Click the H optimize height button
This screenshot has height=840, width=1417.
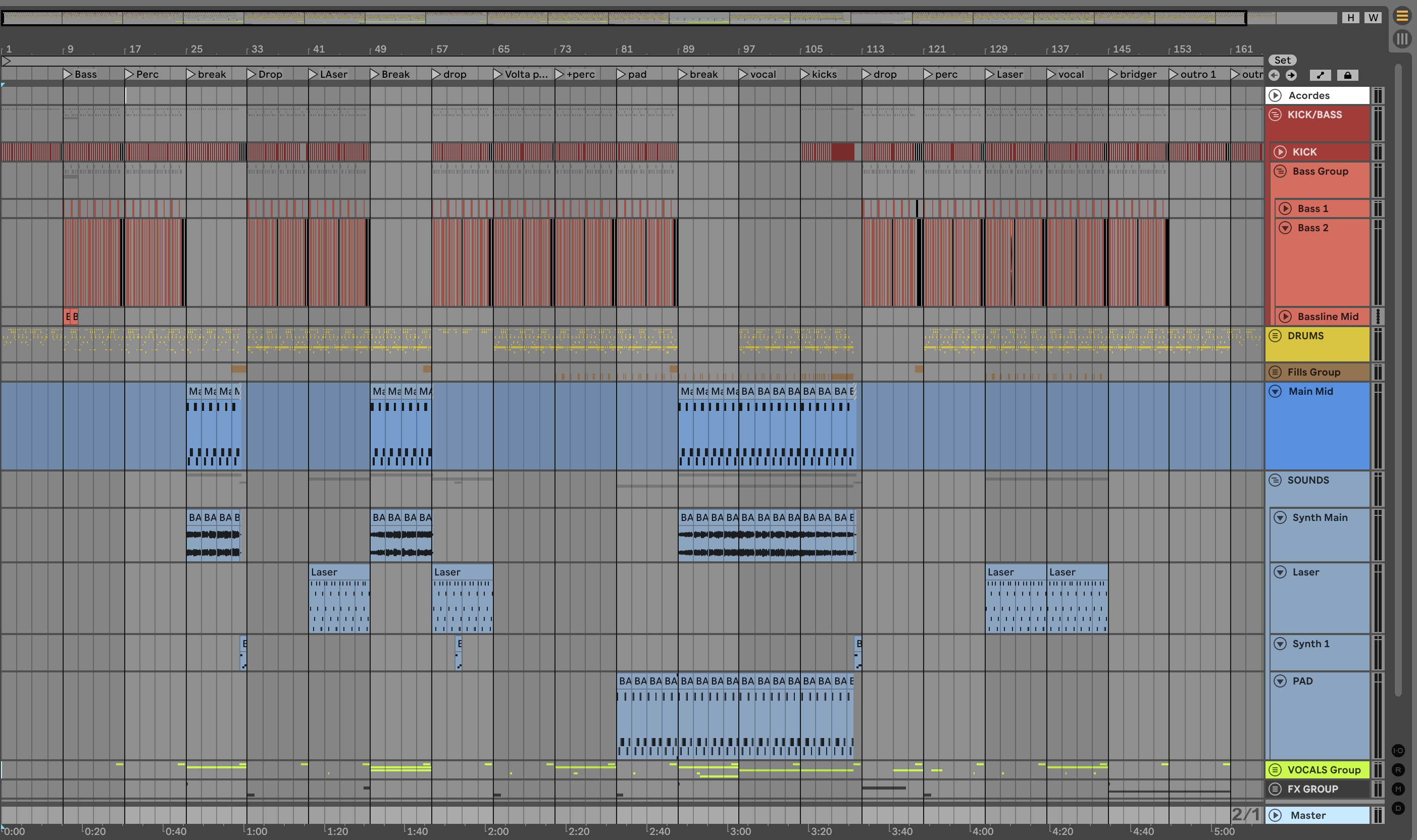coord(1351,18)
